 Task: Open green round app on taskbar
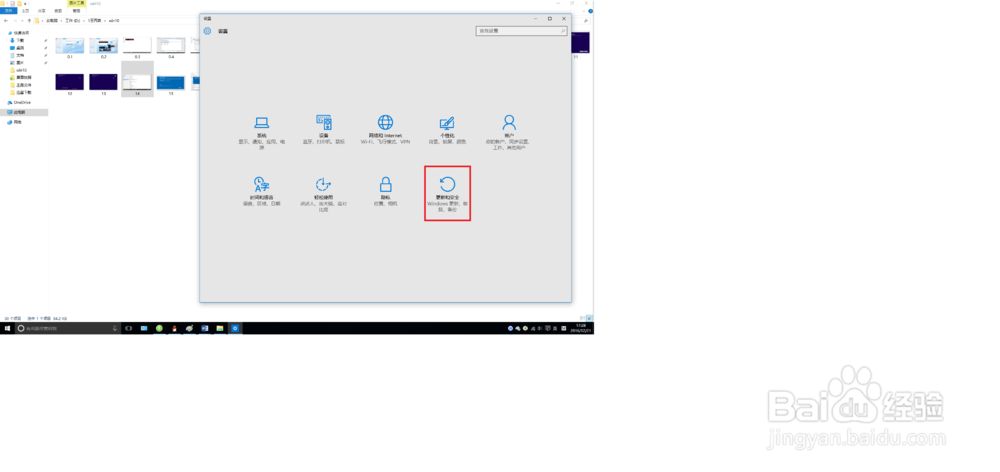(159, 328)
